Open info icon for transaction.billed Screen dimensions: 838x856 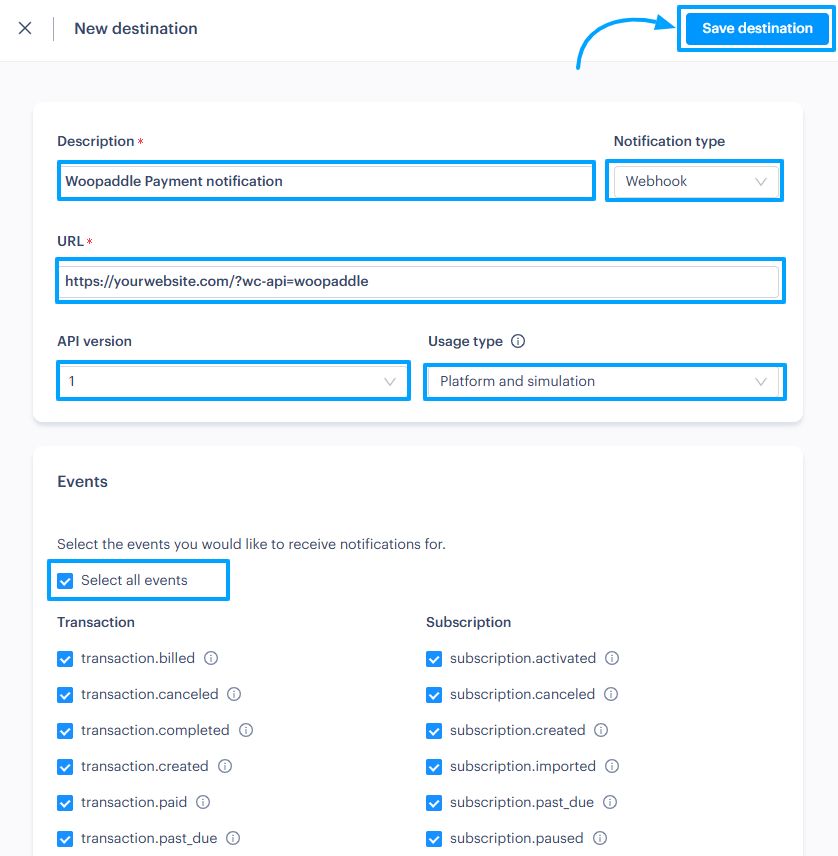(x=211, y=658)
